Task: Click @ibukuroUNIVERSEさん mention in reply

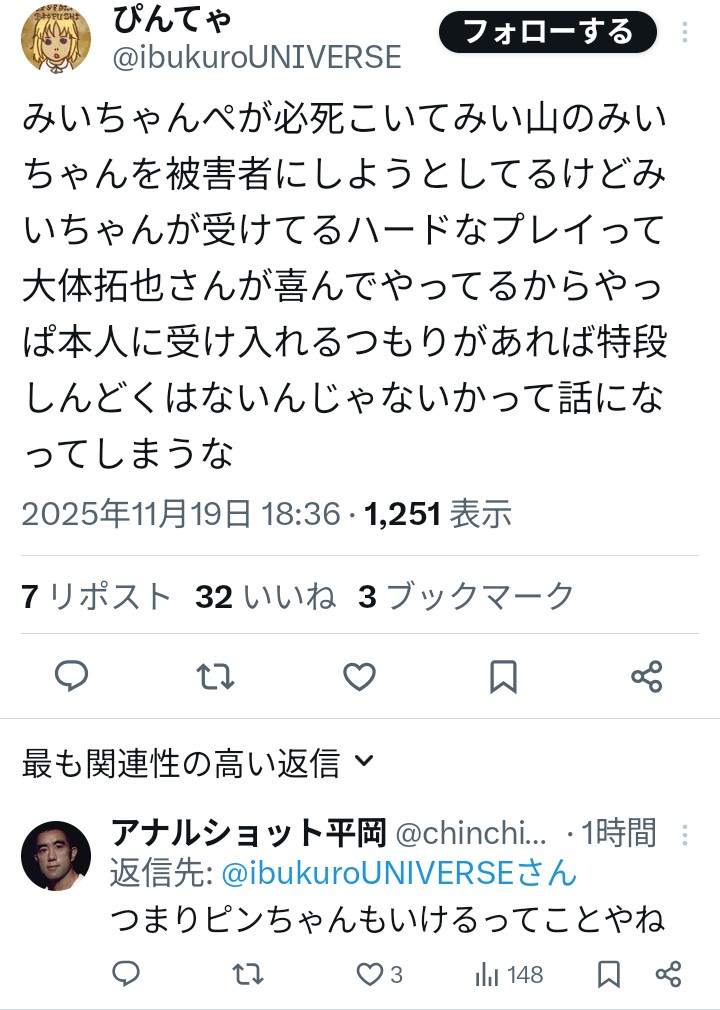Action: [399, 873]
